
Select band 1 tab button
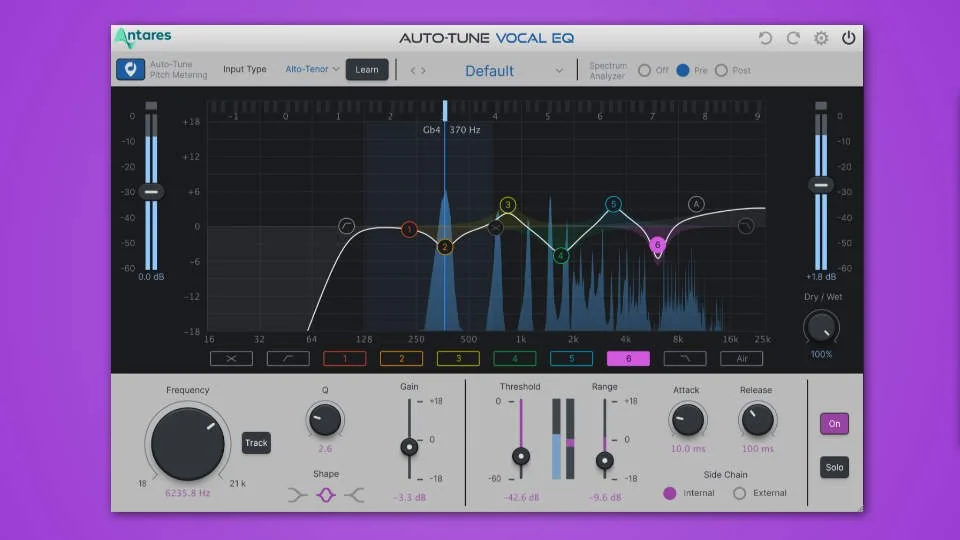tap(345, 359)
